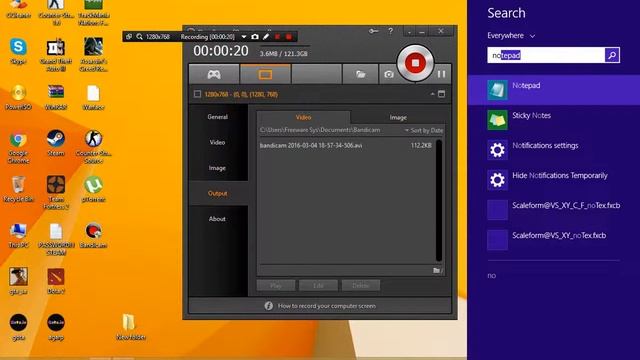Open the Bandicam registration key icon
Viewport: 640px width, 360px height.
(x=373, y=31)
